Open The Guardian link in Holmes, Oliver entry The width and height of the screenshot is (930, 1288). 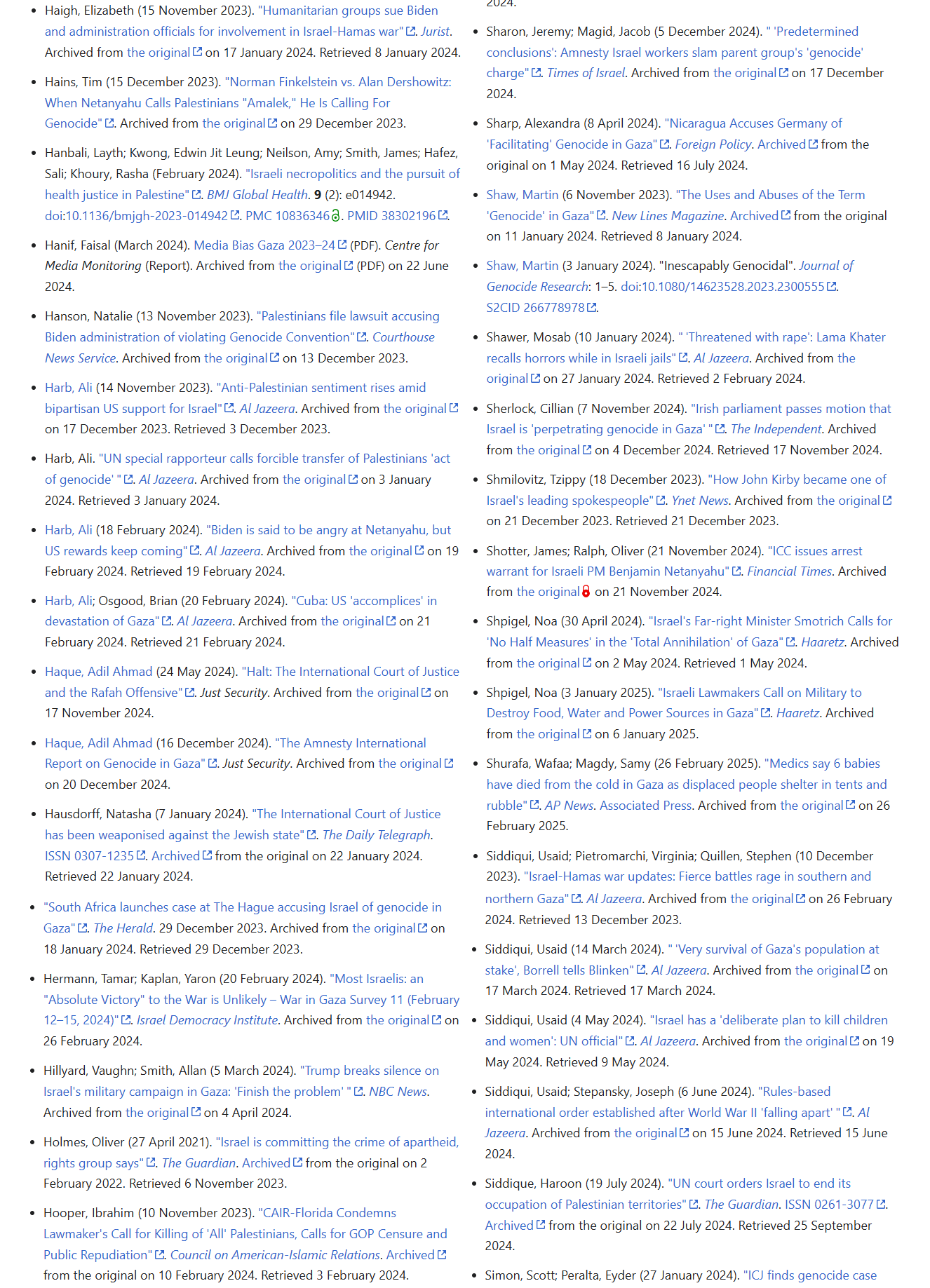[x=198, y=1163]
